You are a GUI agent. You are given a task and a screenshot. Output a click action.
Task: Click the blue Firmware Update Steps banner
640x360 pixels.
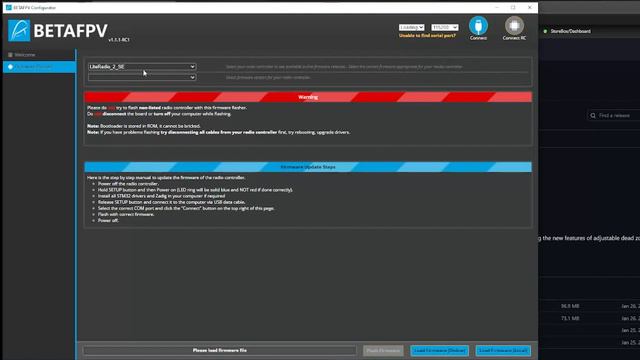click(x=308, y=167)
